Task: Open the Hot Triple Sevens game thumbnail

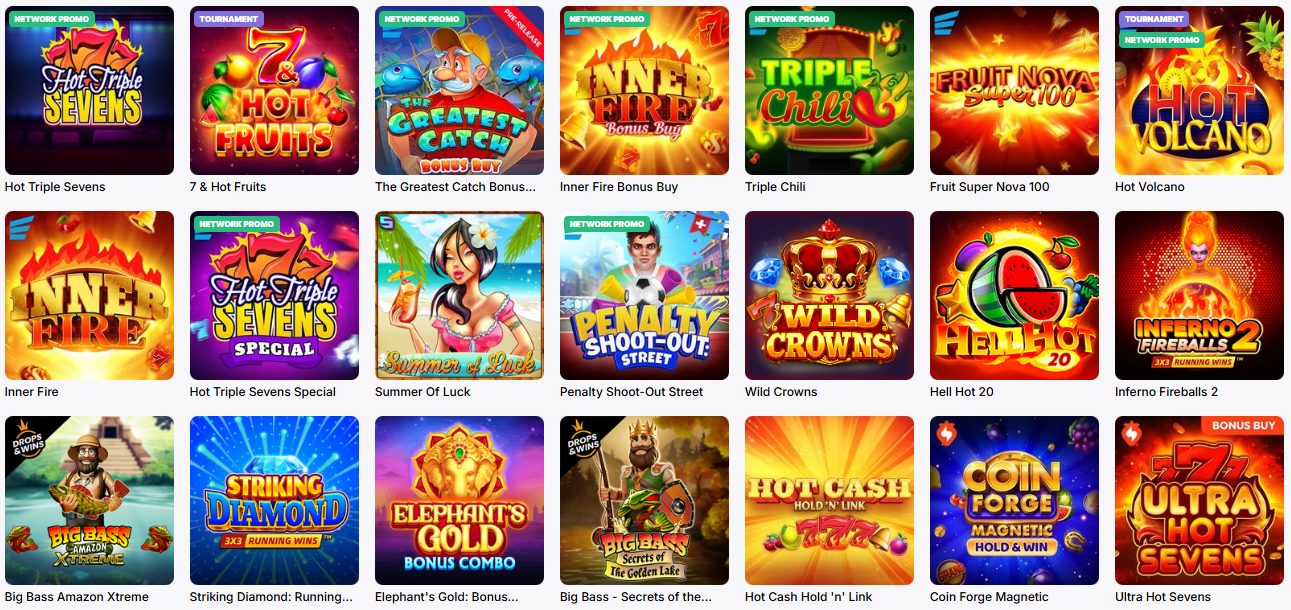Action: [x=89, y=91]
